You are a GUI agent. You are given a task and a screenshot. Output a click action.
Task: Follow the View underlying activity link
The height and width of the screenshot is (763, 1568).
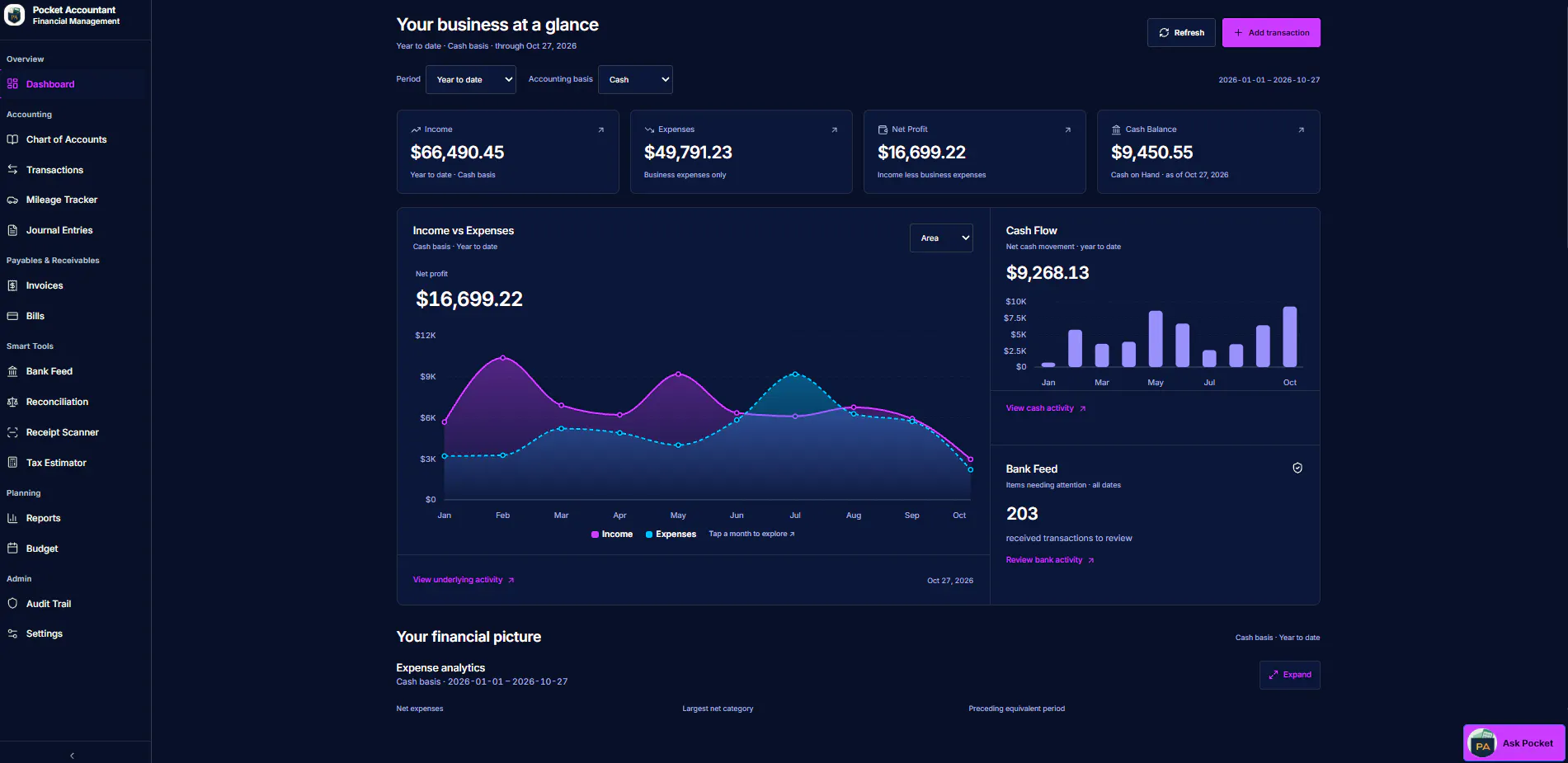464,580
